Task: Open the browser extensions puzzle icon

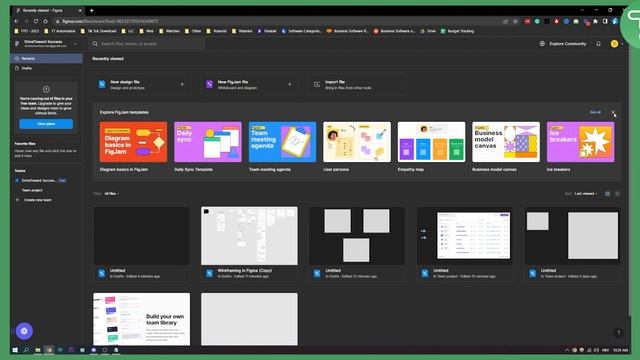Action: tap(596, 21)
